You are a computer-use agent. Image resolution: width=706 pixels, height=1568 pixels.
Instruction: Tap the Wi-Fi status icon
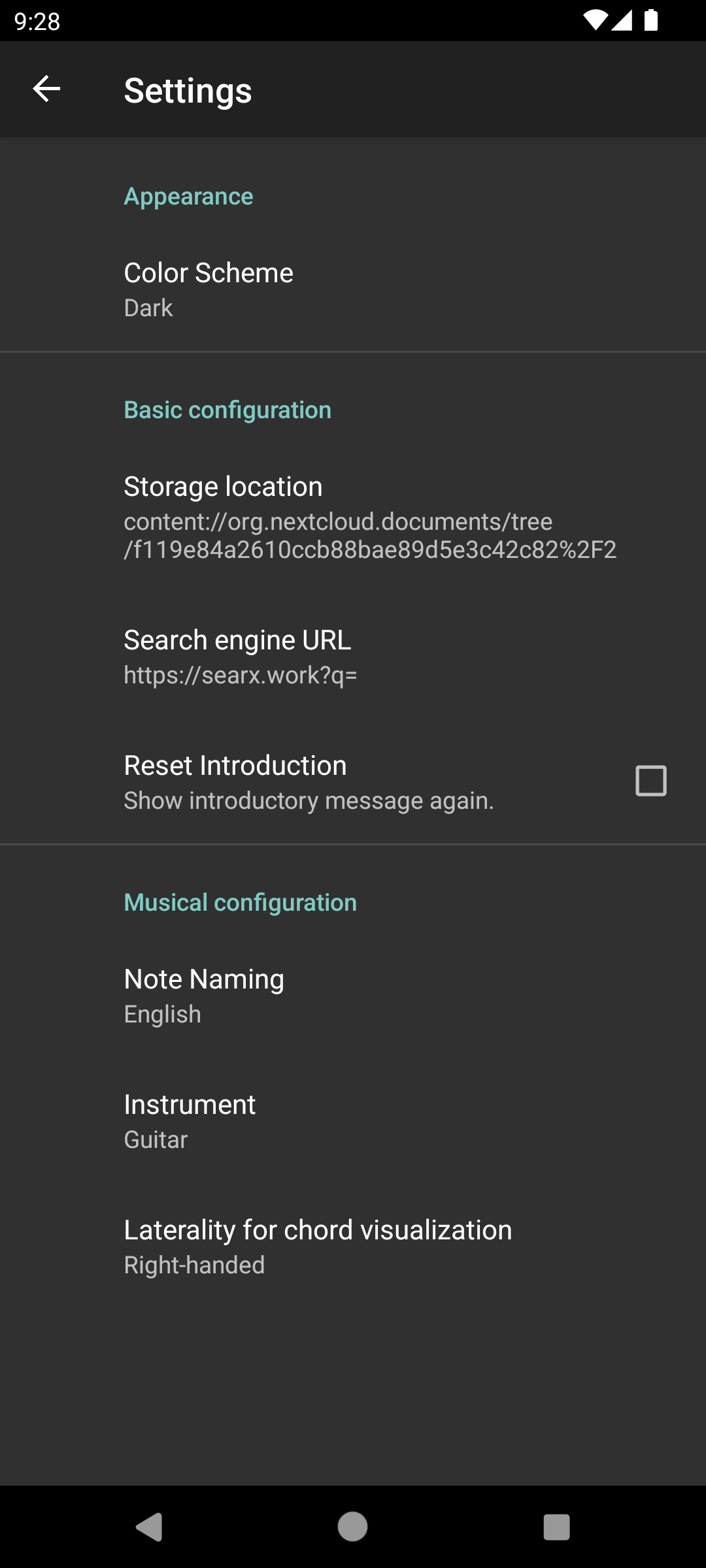click(595, 20)
